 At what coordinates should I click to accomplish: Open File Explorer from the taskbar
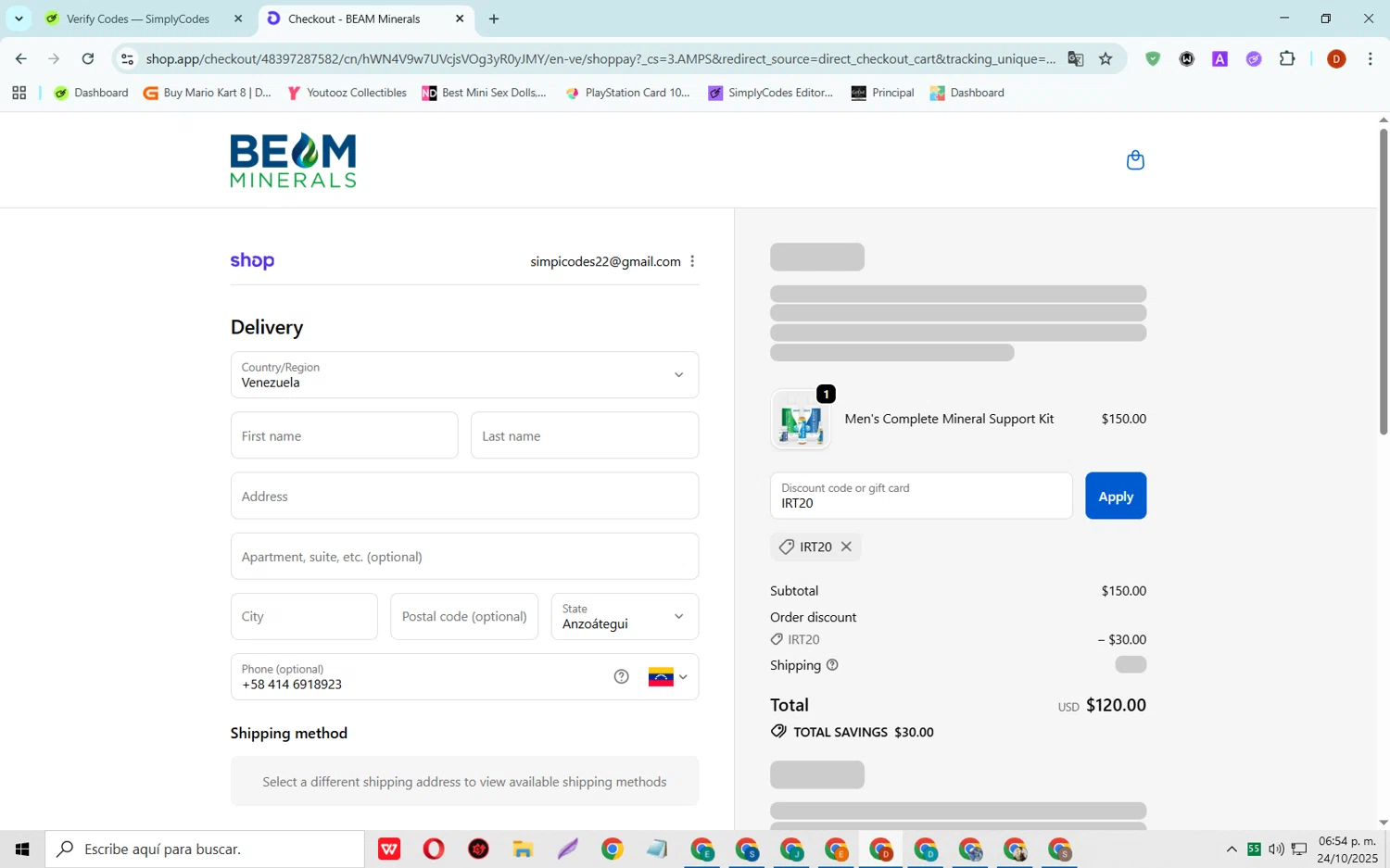523,849
